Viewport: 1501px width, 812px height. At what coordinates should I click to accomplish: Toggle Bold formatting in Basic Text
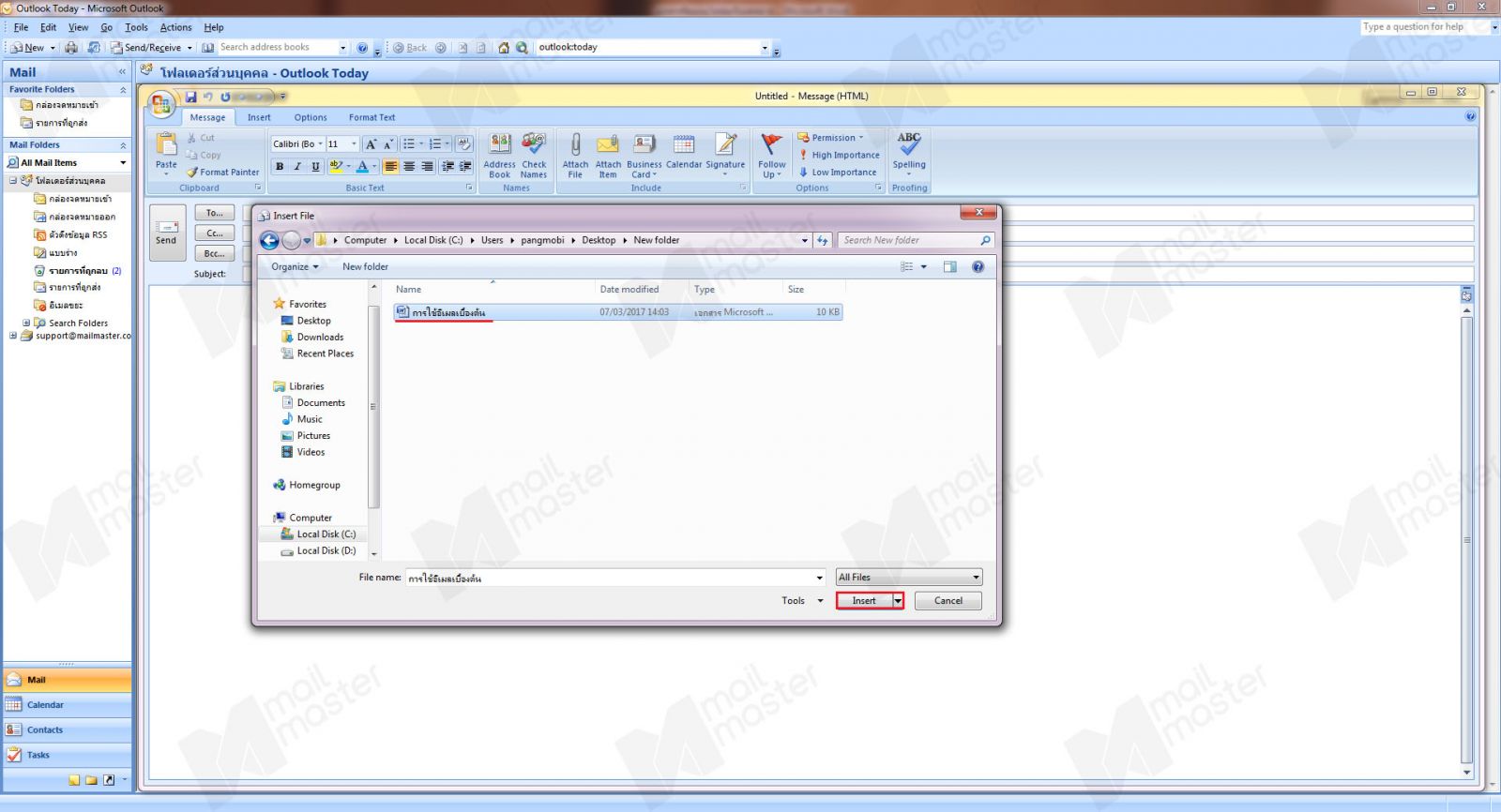click(280, 167)
